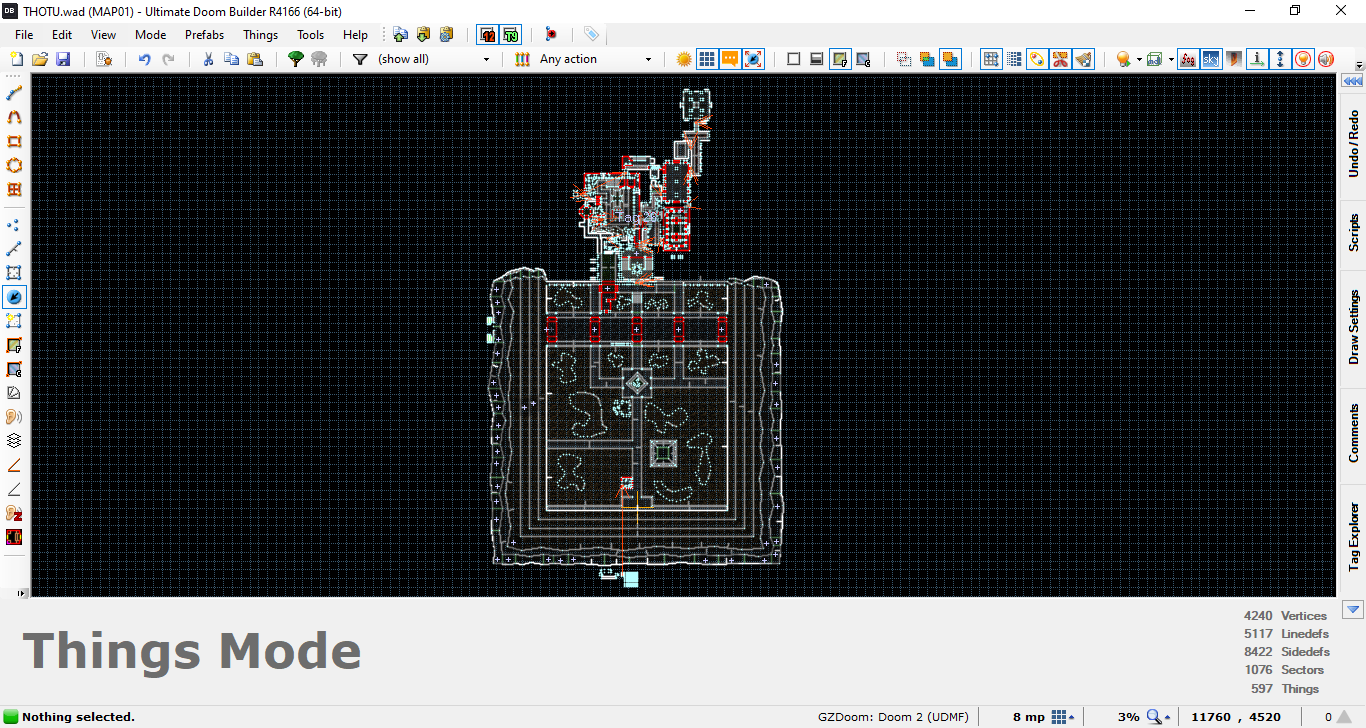Screen dimensions: 1366x728
Task: Switch to Linedefs mode
Action: pos(14,249)
